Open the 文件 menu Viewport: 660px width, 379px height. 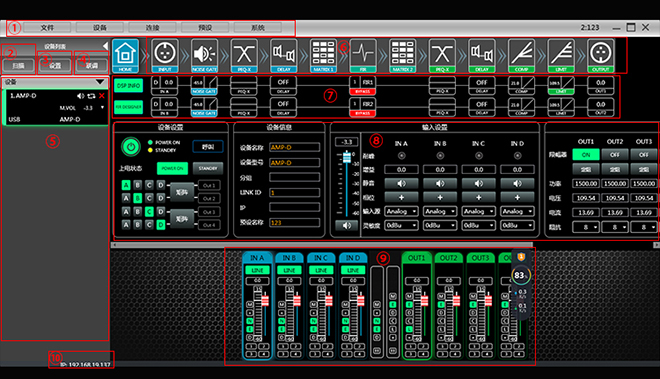[47, 28]
